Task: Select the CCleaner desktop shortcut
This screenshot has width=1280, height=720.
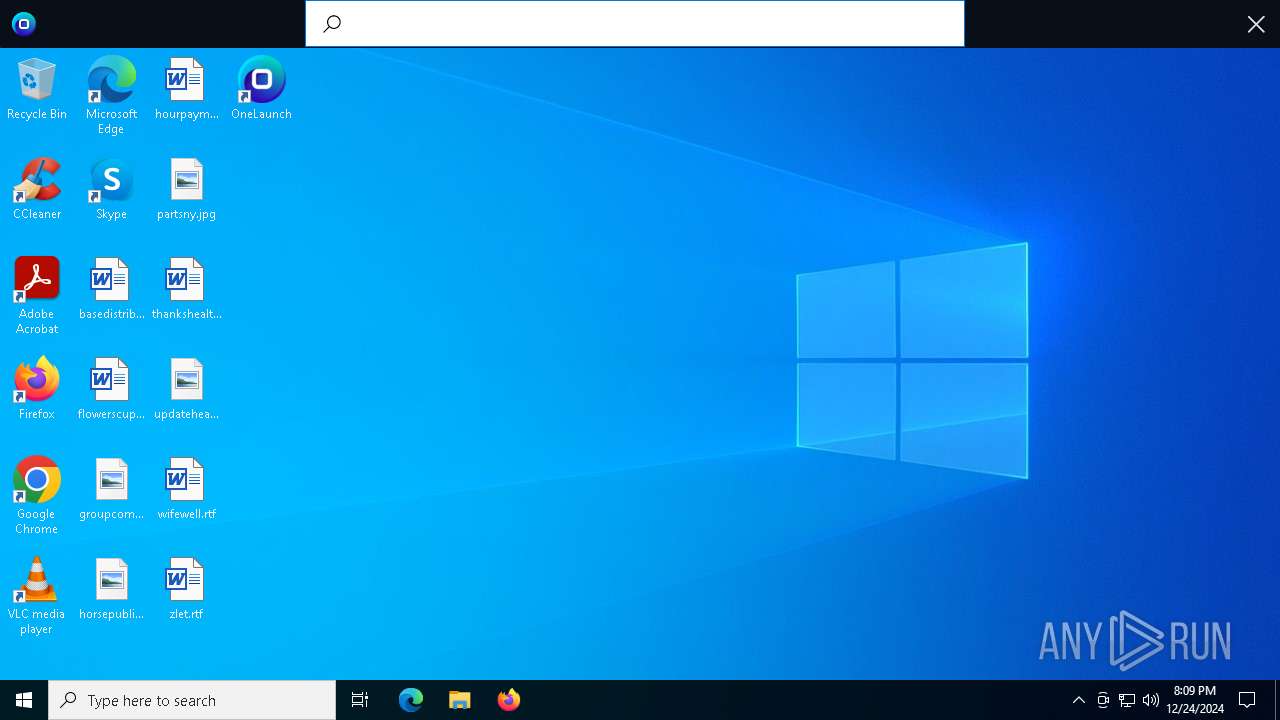Action: [37, 188]
